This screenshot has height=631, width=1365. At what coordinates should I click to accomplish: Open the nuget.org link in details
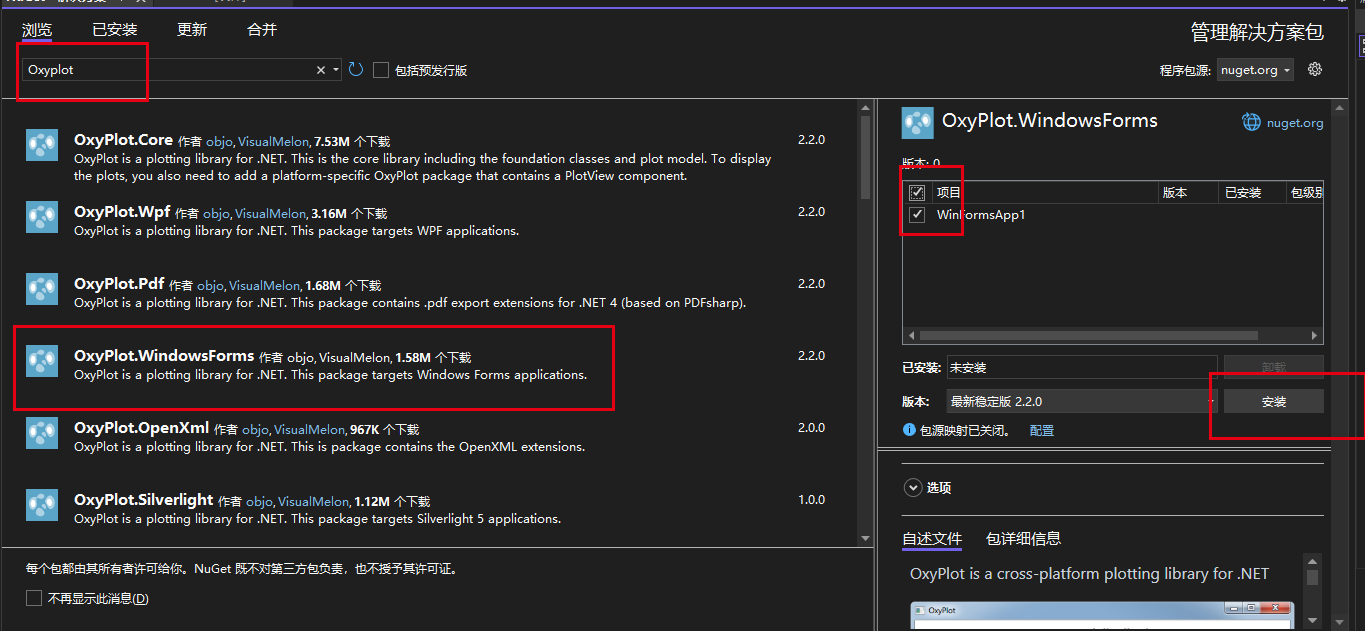click(x=1295, y=123)
